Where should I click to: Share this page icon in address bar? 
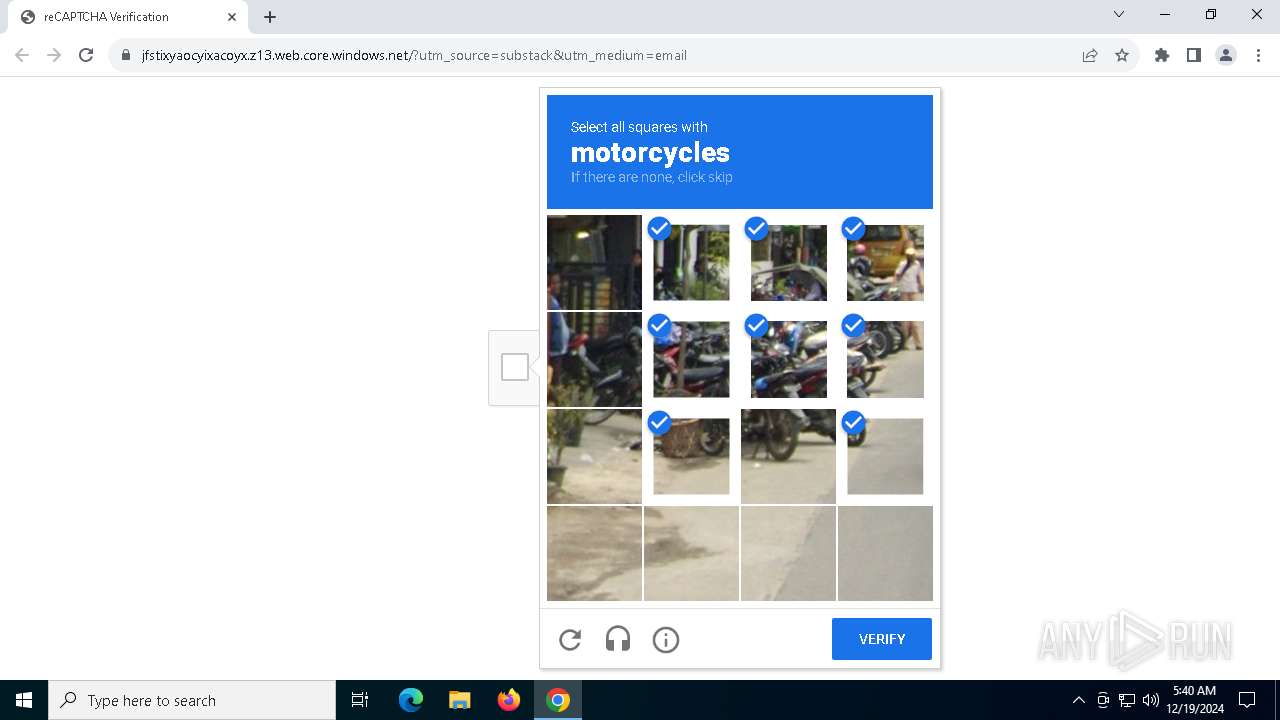coord(1090,55)
